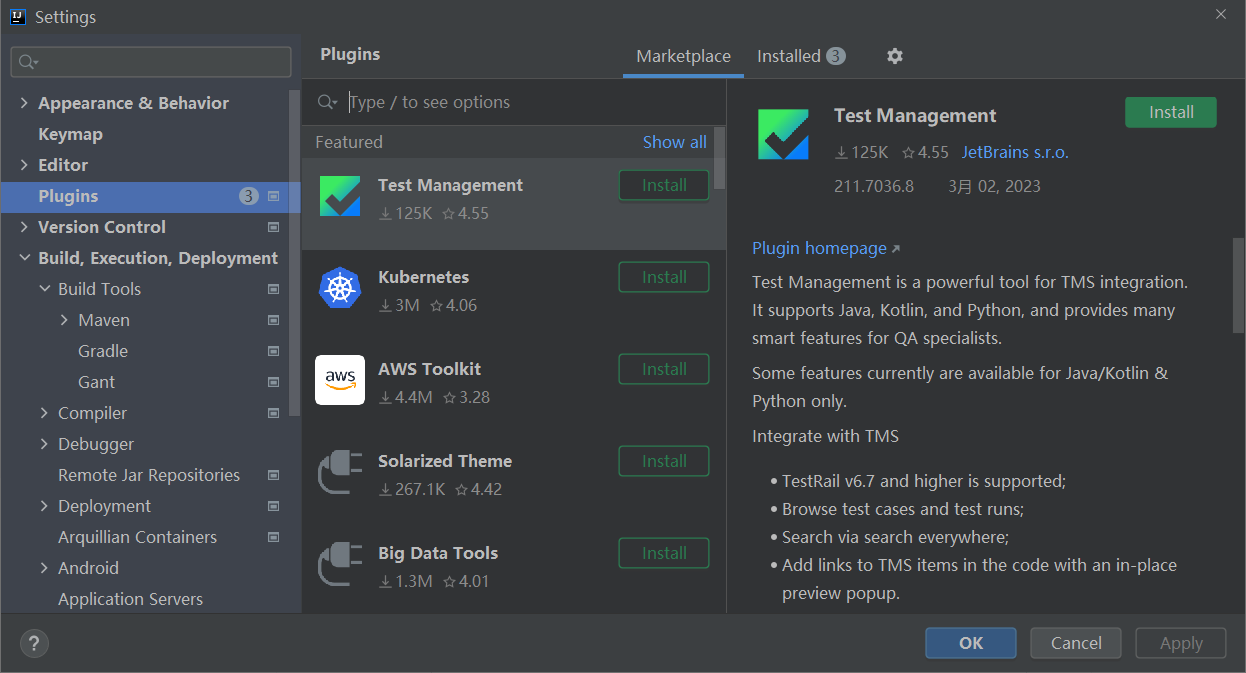Click the Plugins update count badge
This screenshot has height=673, width=1246.
tap(249, 196)
